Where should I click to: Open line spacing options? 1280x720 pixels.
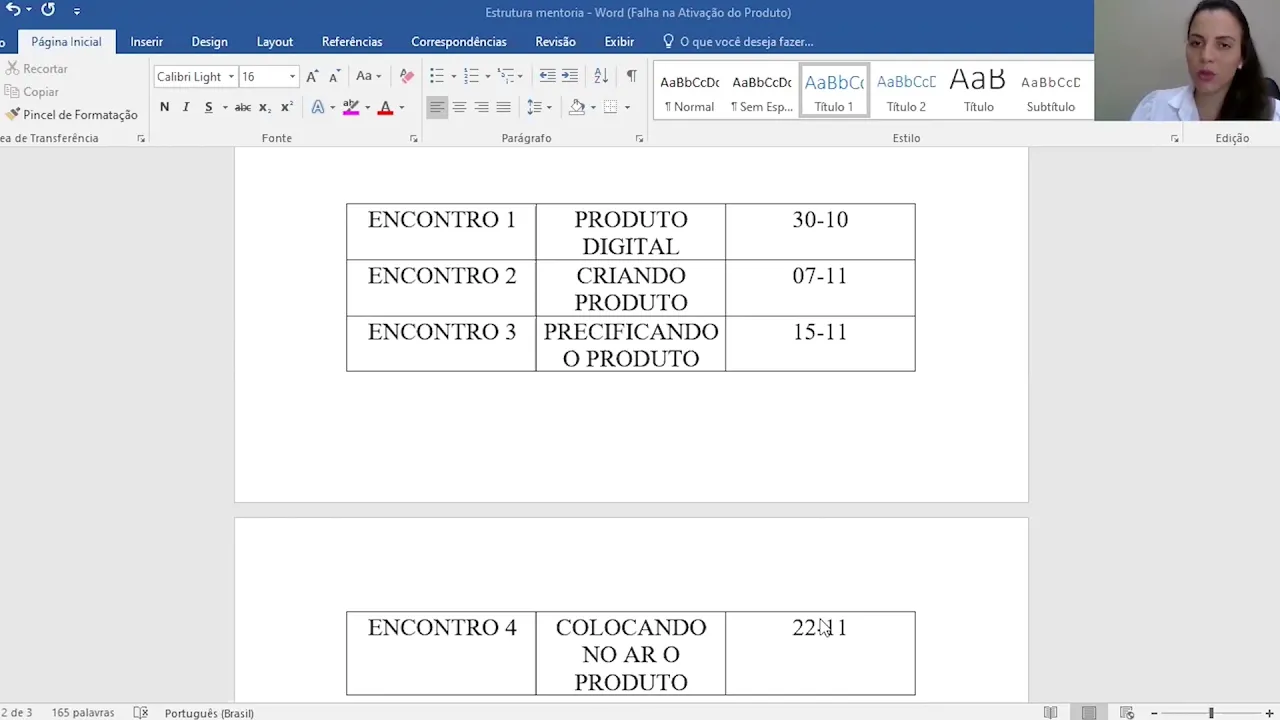[x=539, y=107]
